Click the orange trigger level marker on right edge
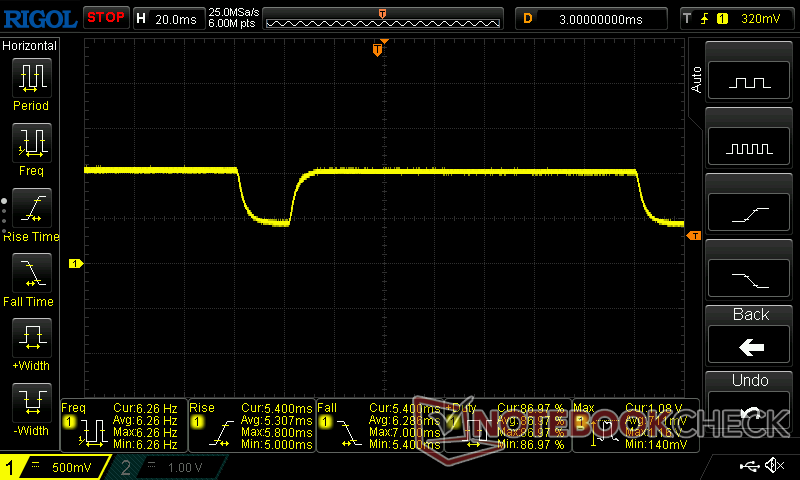800x480 pixels. pyautogui.click(x=694, y=236)
